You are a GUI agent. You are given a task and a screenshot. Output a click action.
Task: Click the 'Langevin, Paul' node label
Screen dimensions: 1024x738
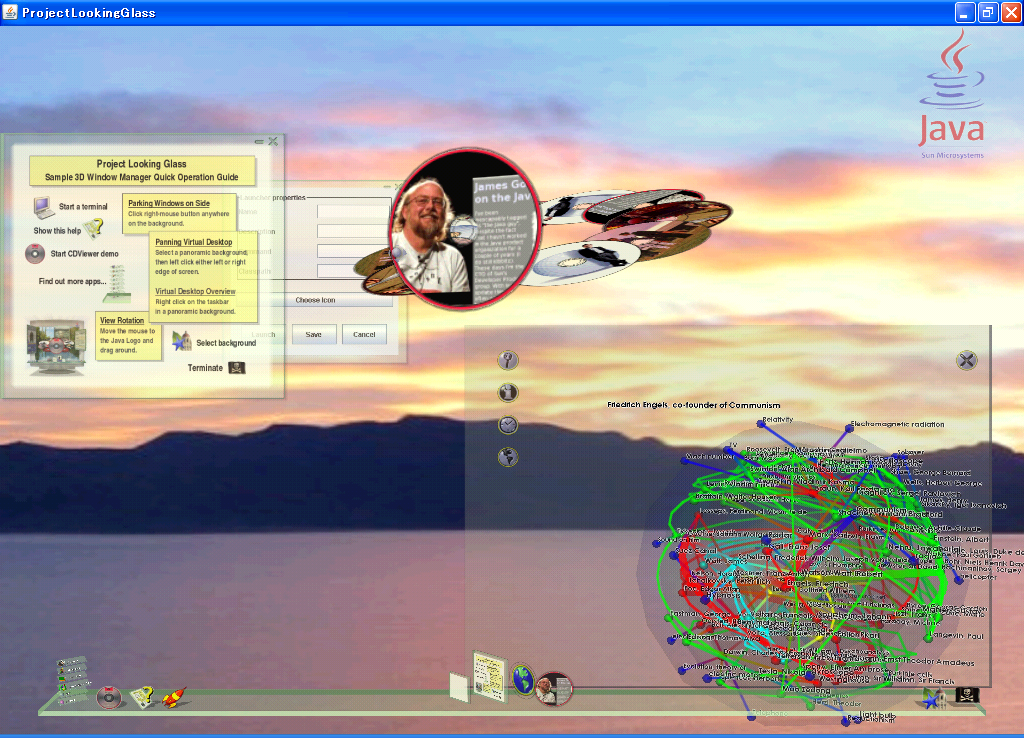pos(957,635)
